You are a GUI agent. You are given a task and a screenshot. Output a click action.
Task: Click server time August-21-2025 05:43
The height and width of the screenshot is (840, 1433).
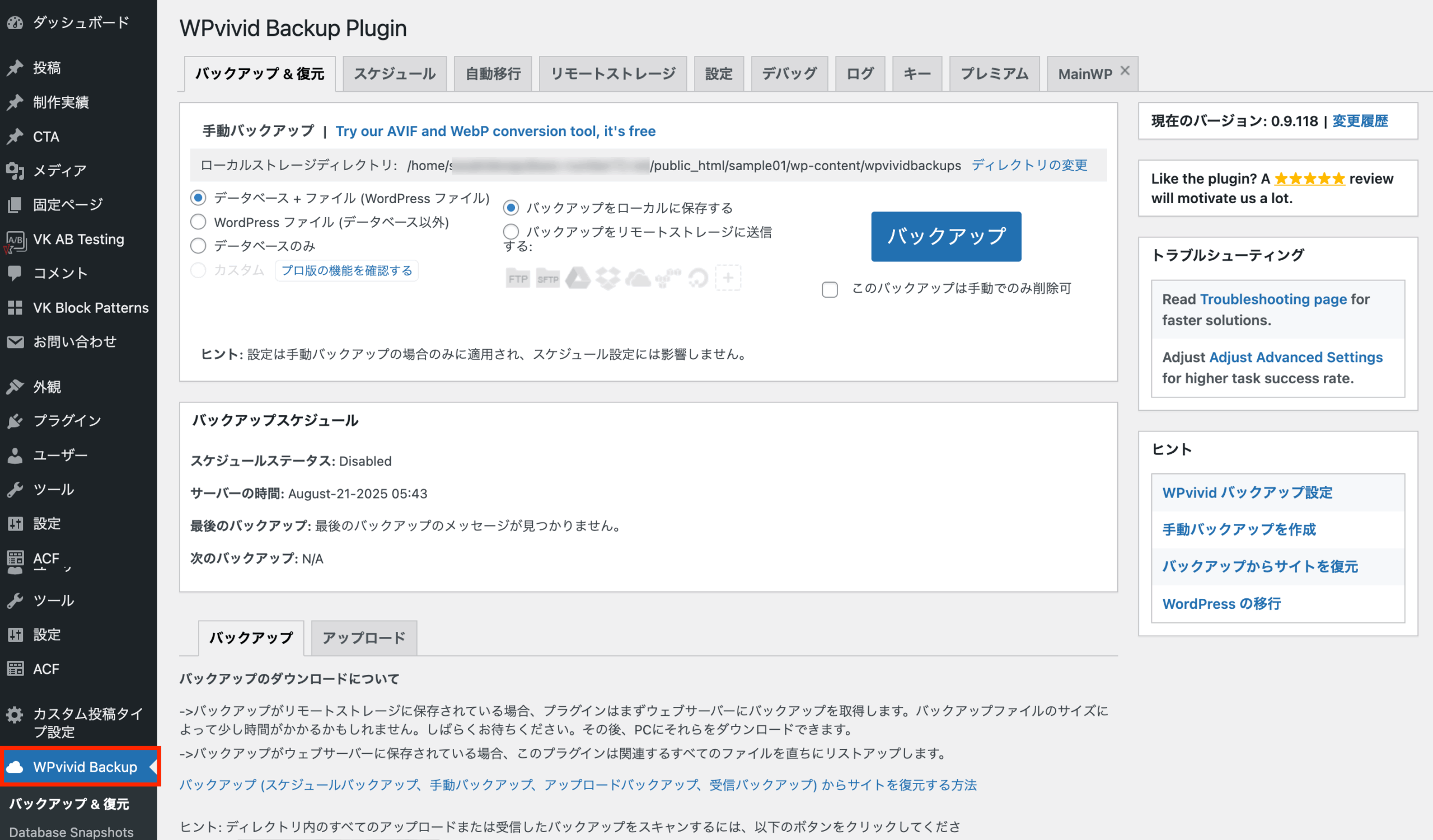pos(358,494)
